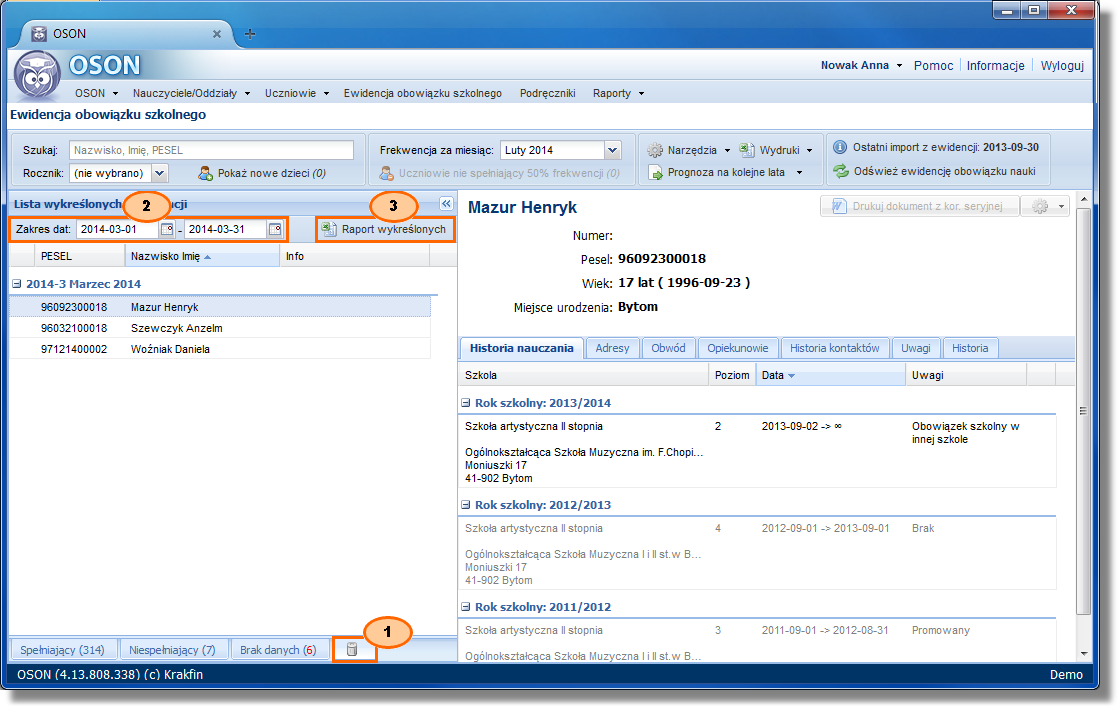Open Nowak Anna user menu

point(861,65)
